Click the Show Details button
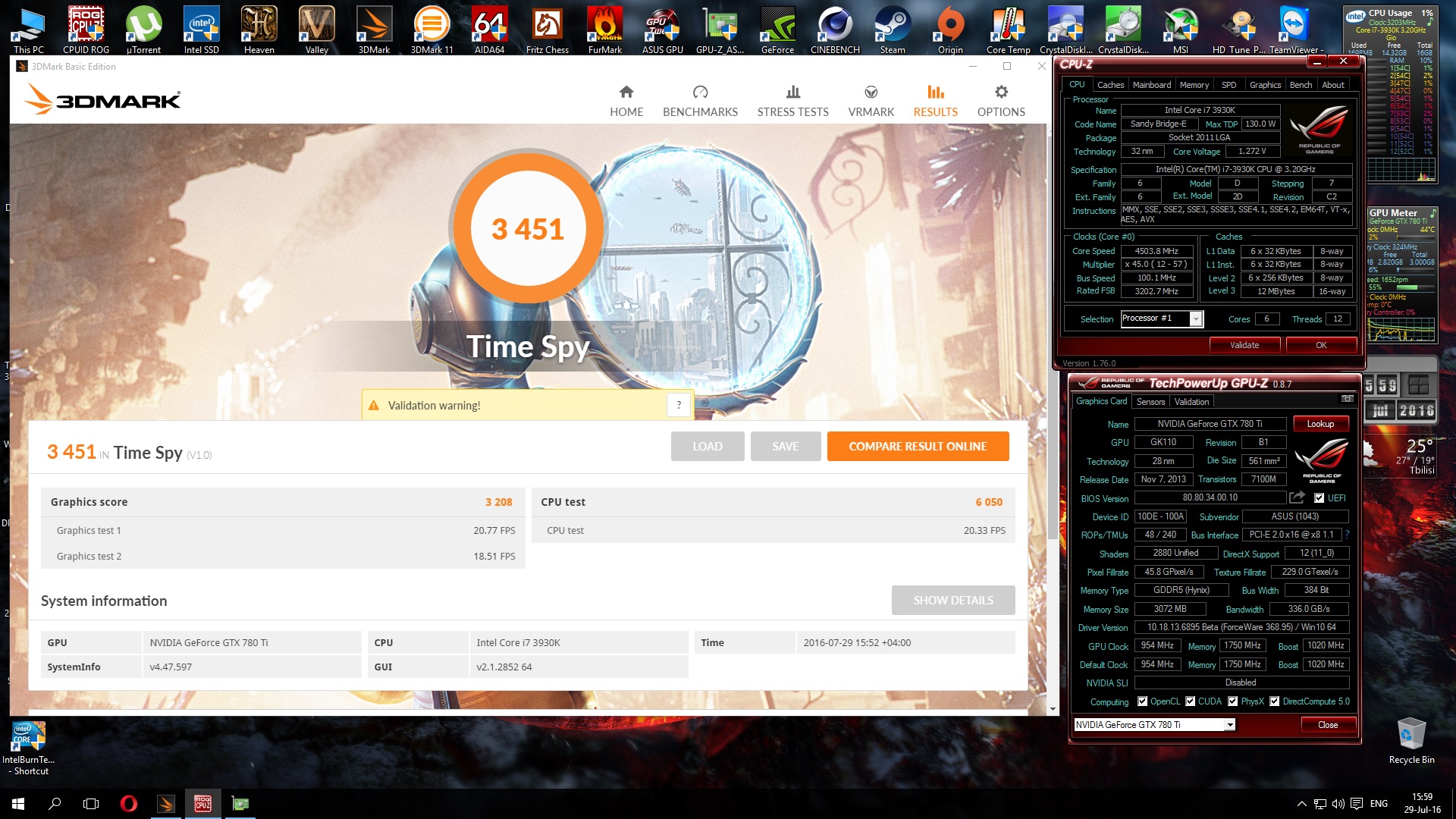The height and width of the screenshot is (819, 1456). (952, 601)
